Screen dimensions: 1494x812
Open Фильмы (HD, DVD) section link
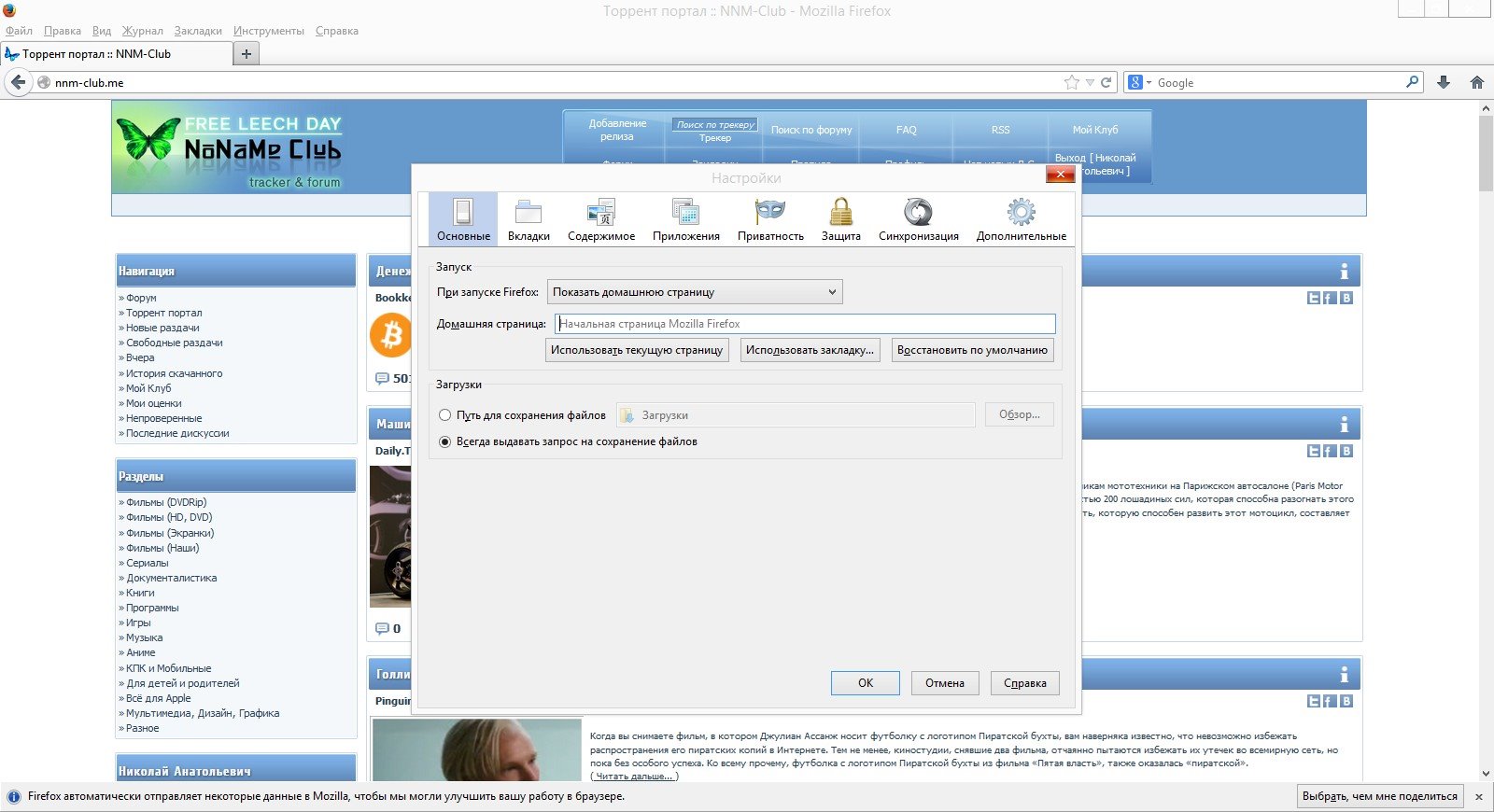pos(169,517)
